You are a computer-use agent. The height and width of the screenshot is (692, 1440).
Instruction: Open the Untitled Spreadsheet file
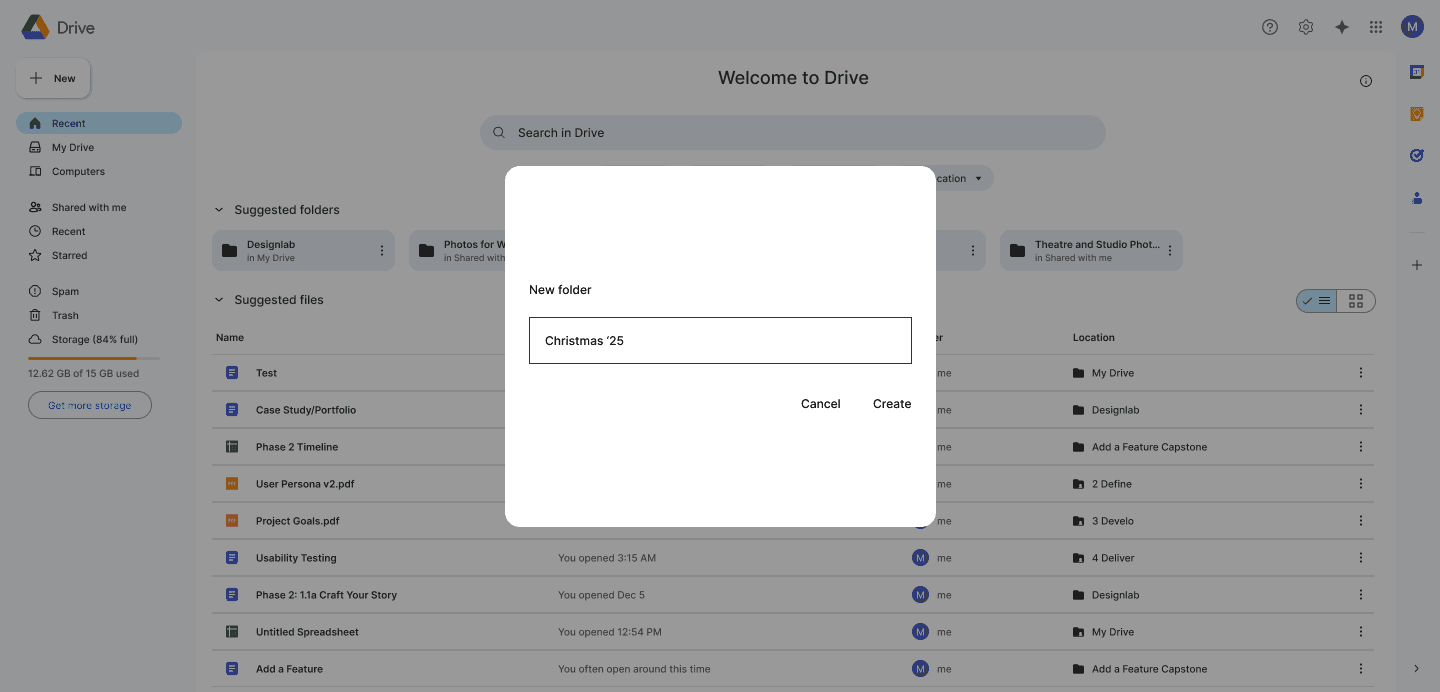pos(307,632)
